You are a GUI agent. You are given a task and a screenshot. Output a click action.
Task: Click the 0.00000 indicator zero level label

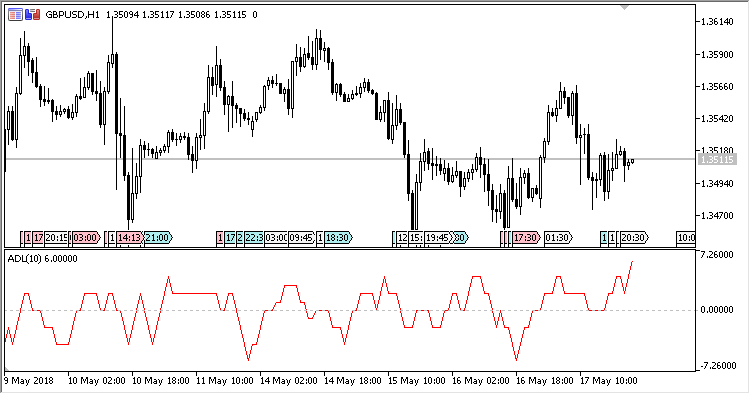point(717,310)
